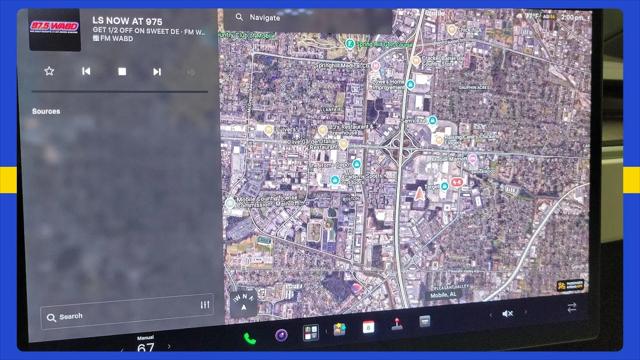
Task: Open the purple camera app
Action: 281,335
